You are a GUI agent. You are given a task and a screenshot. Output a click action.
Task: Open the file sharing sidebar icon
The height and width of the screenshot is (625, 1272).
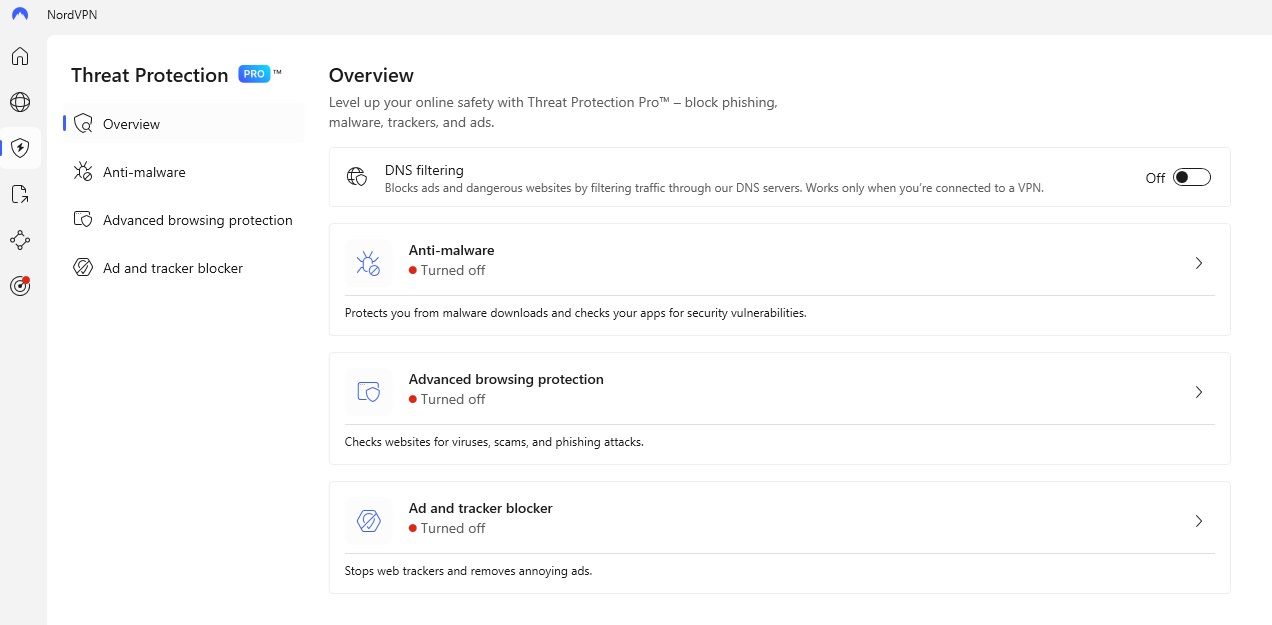point(20,194)
